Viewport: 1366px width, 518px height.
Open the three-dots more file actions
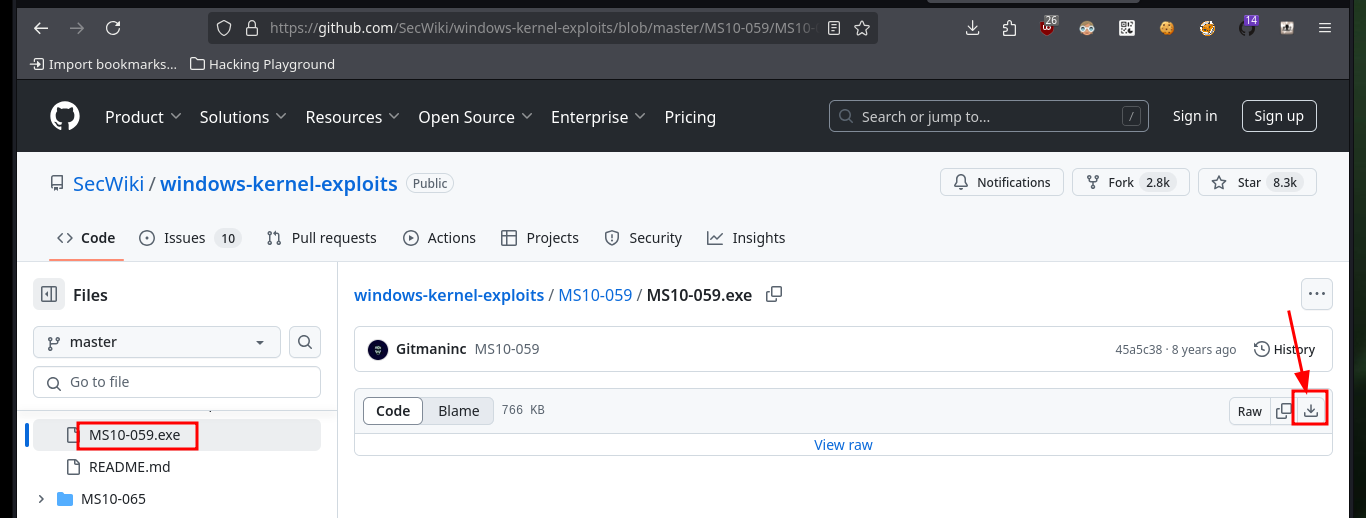click(1316, 294)
